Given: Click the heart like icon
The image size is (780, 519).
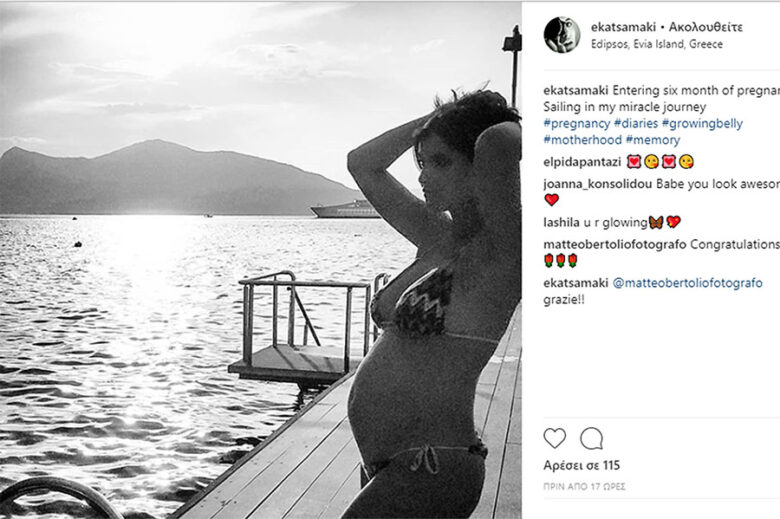Looking at the screenshot, I should click(x=555, y=438).
